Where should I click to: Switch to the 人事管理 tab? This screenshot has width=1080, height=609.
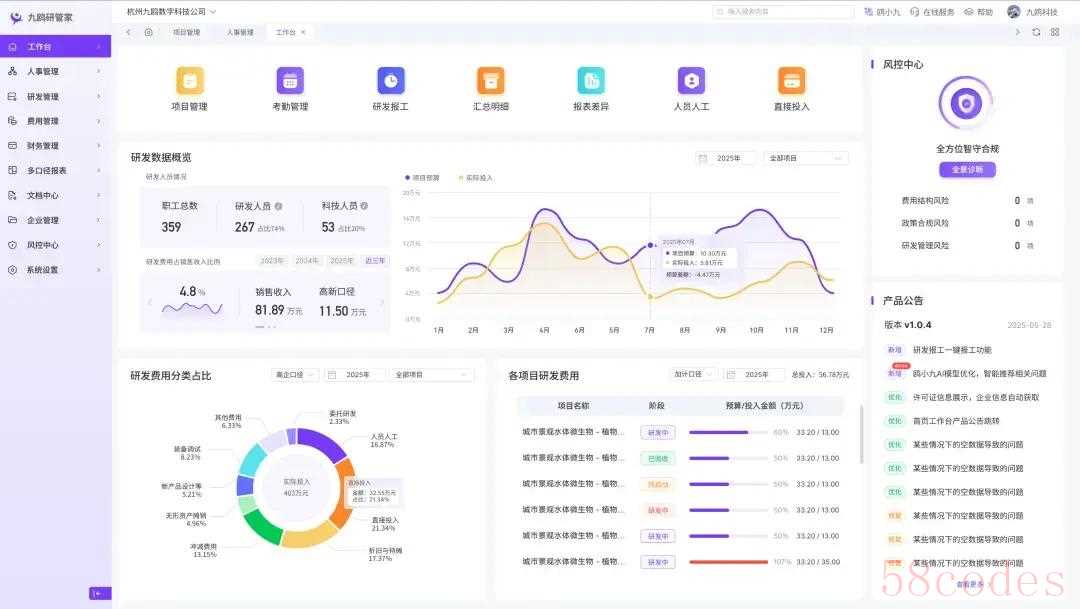(x=239, y=32)
